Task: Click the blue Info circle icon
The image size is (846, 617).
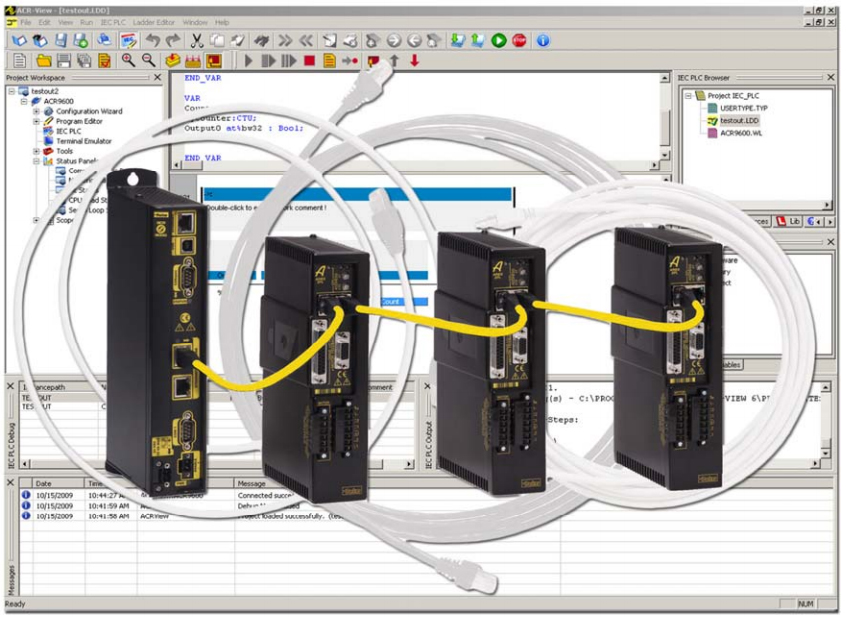Action: point(543,40)
